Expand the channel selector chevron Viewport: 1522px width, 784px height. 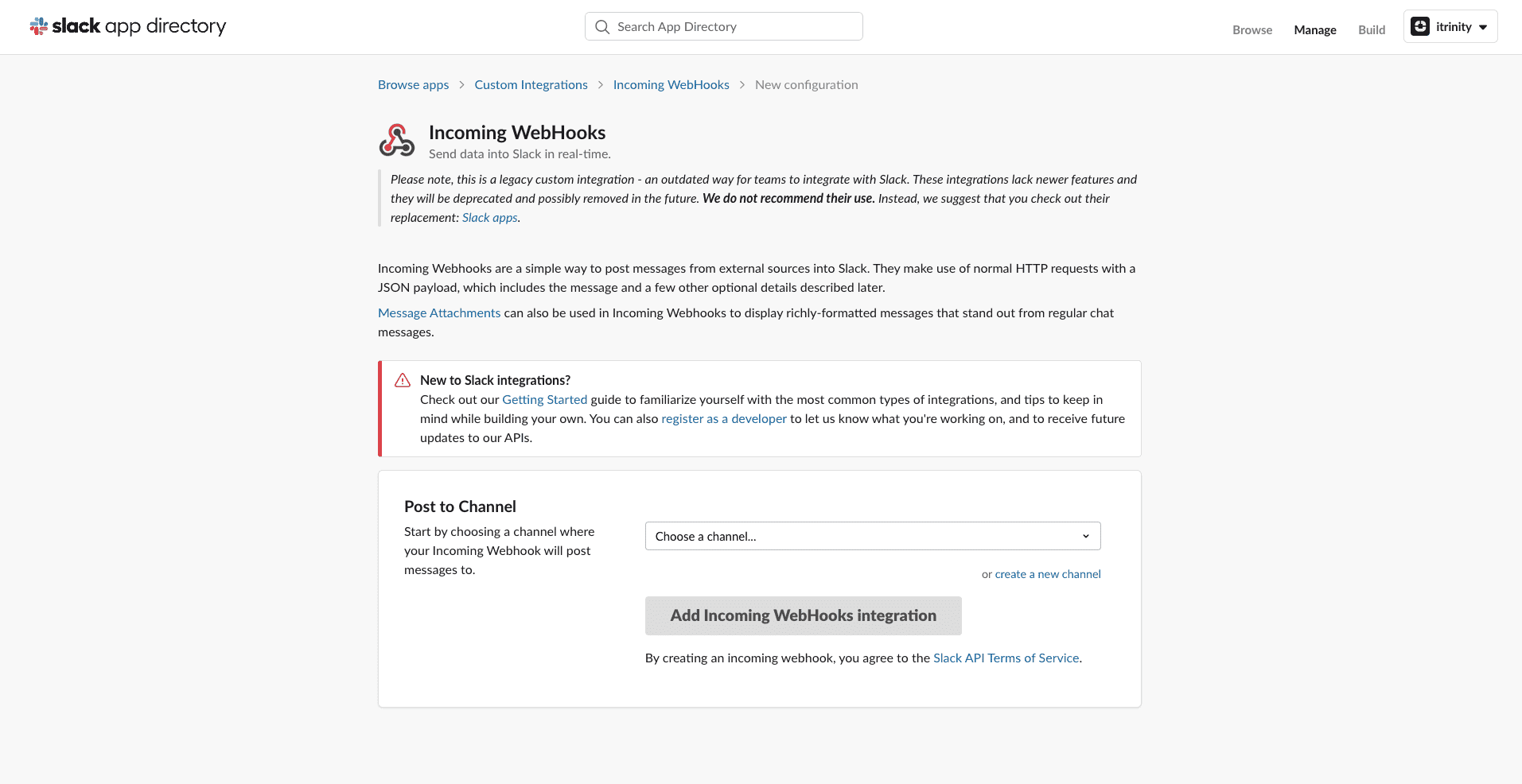(x=1085, y=536)
